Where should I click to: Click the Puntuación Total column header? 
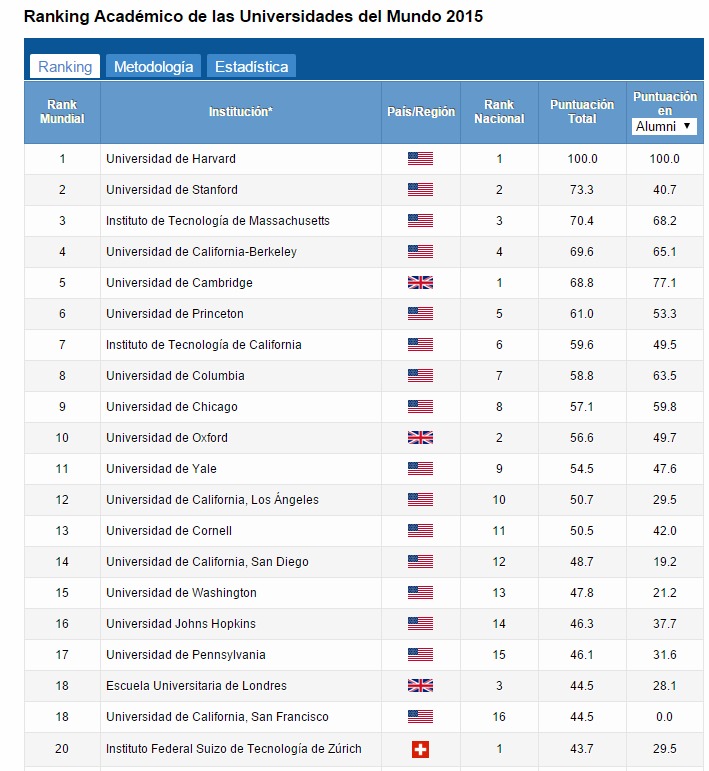(x=582, y=112)
